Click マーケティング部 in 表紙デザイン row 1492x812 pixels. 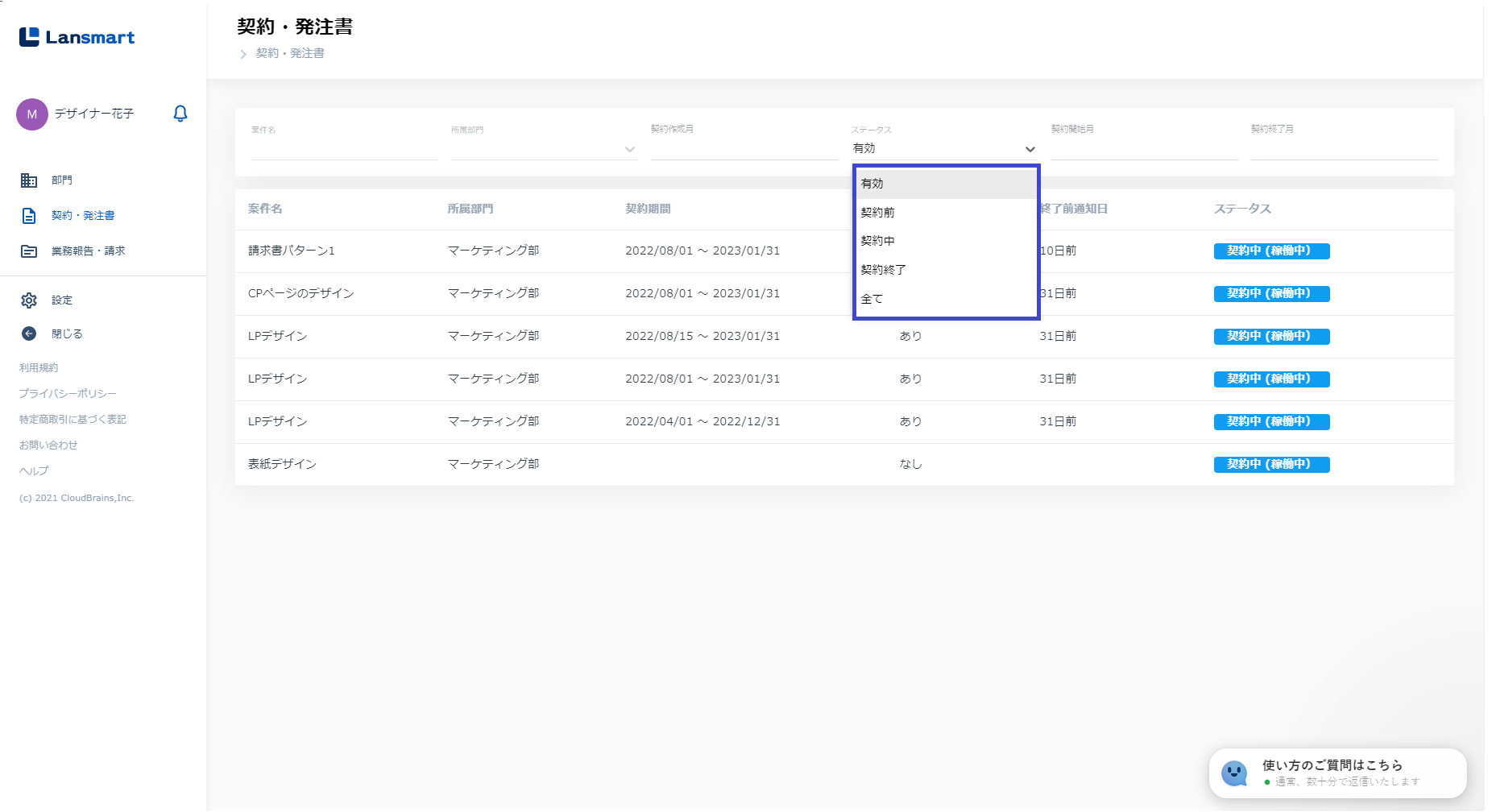coord(493,464)
